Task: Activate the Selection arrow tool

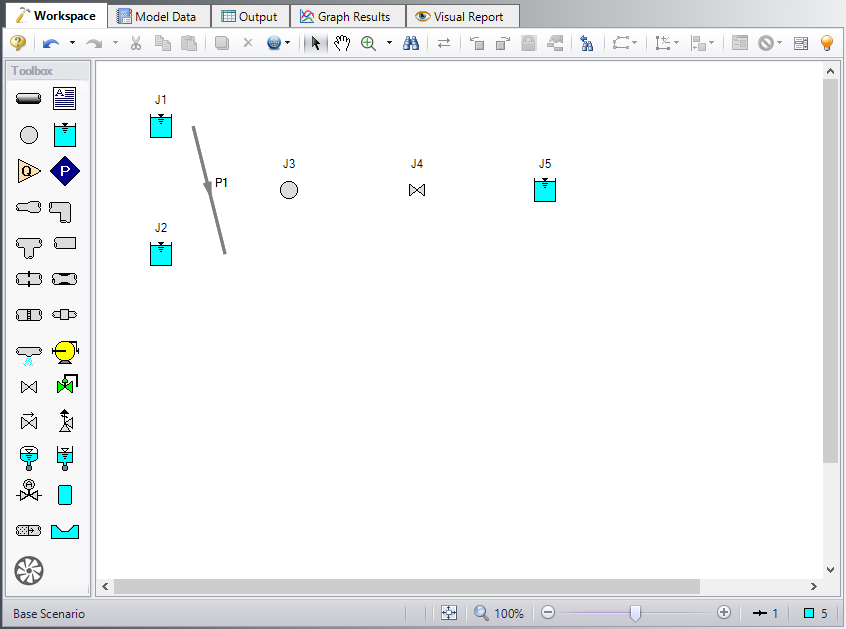Action: (x=316, y=43)
